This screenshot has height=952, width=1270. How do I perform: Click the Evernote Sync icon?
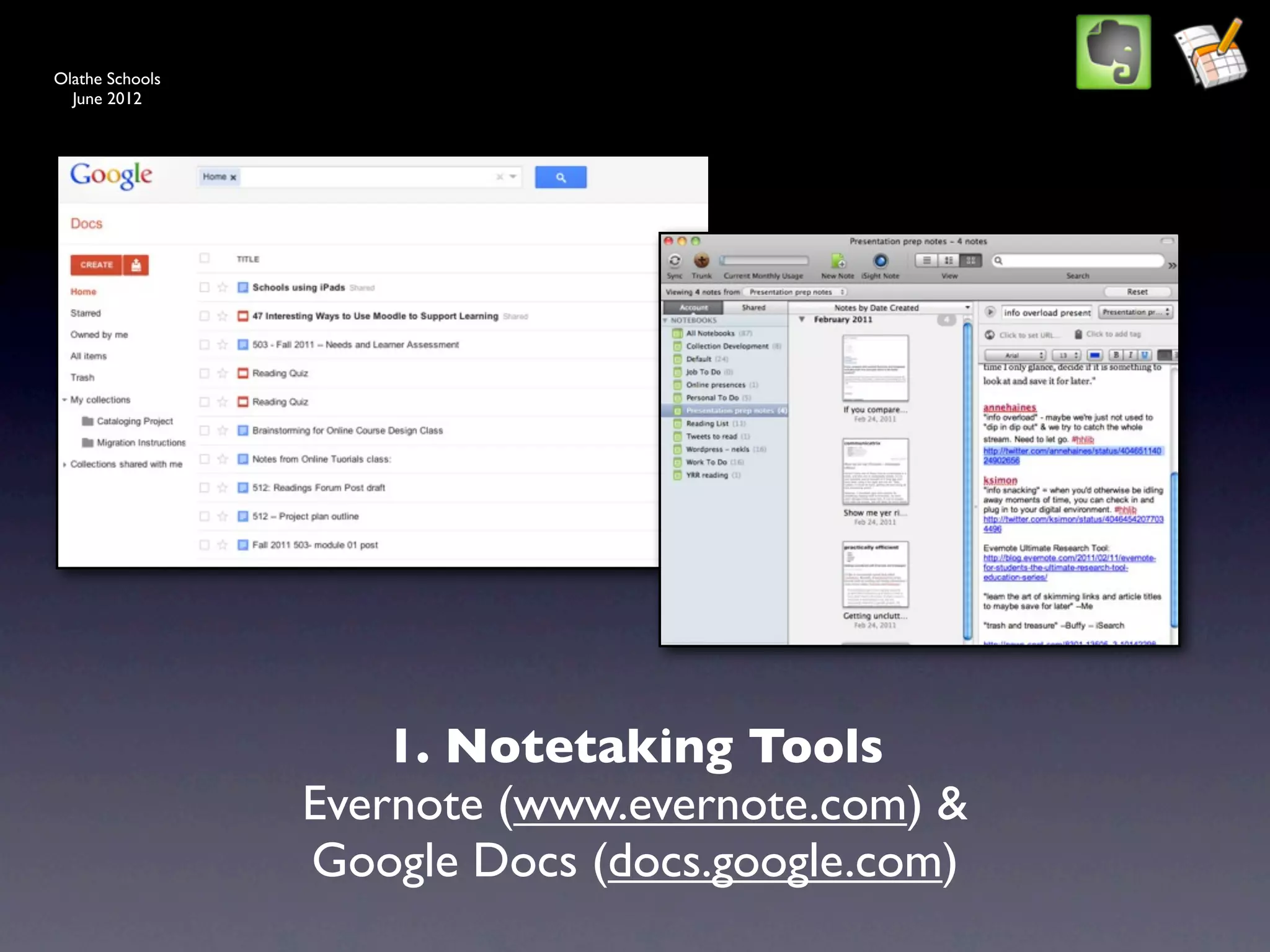(675, 261)
